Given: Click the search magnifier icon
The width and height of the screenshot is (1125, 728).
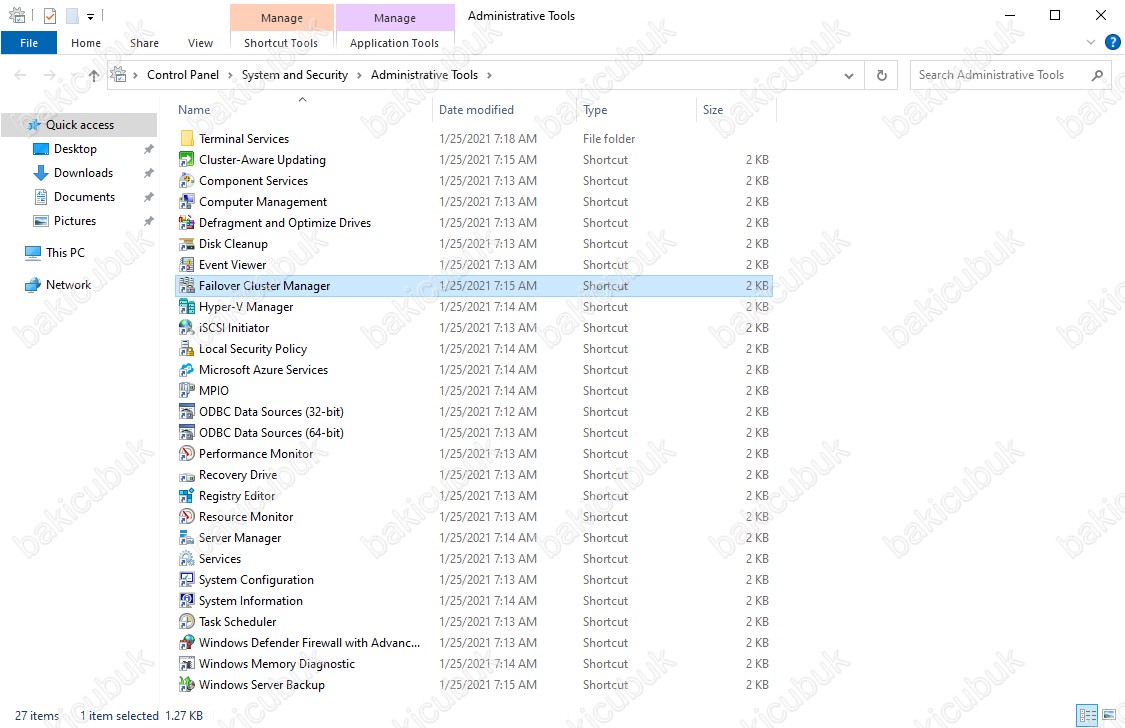Looking at the screenshot, I should click(x=1097, y=75).
